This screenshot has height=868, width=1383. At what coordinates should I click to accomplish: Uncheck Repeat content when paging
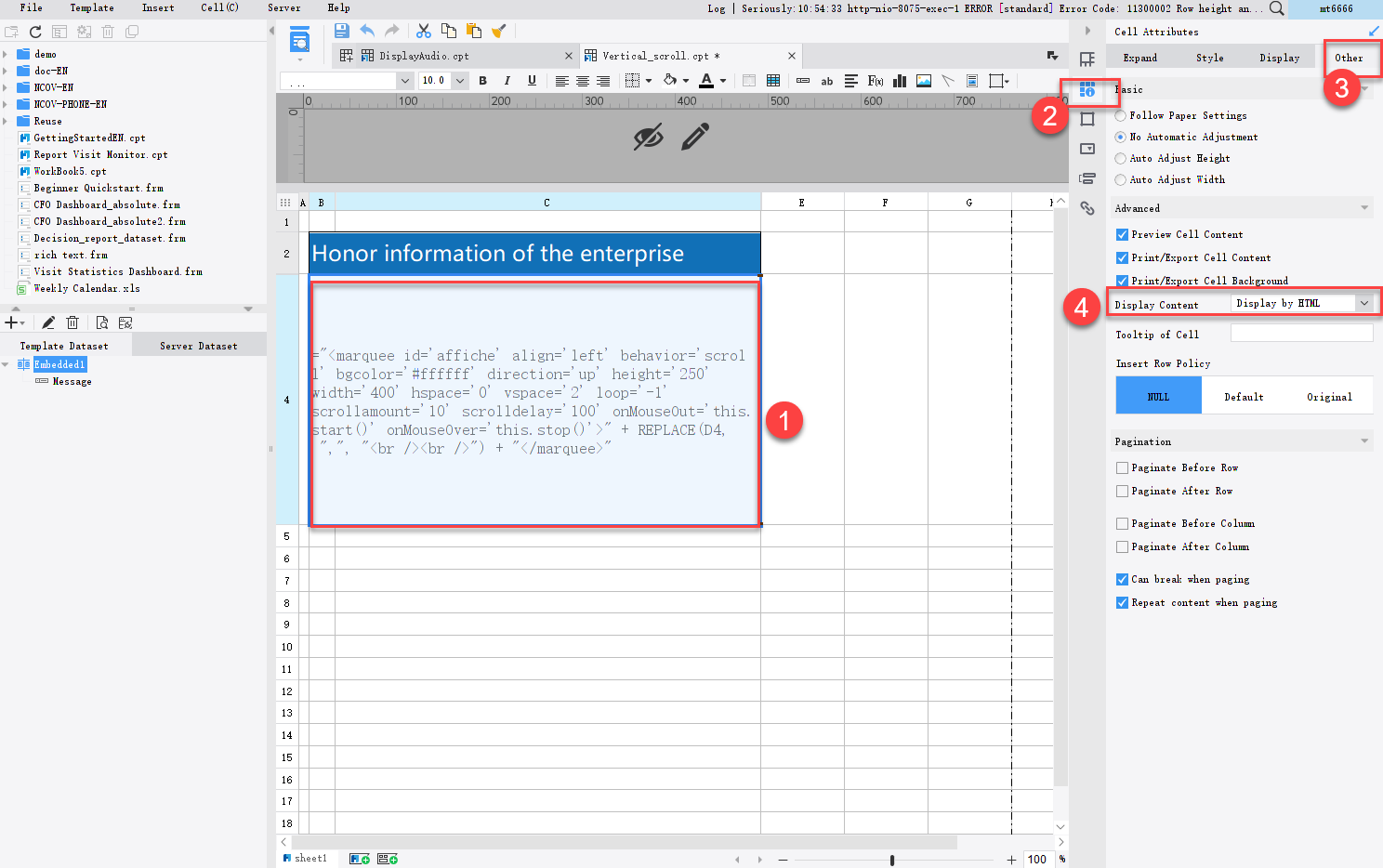coord(1122,602)
